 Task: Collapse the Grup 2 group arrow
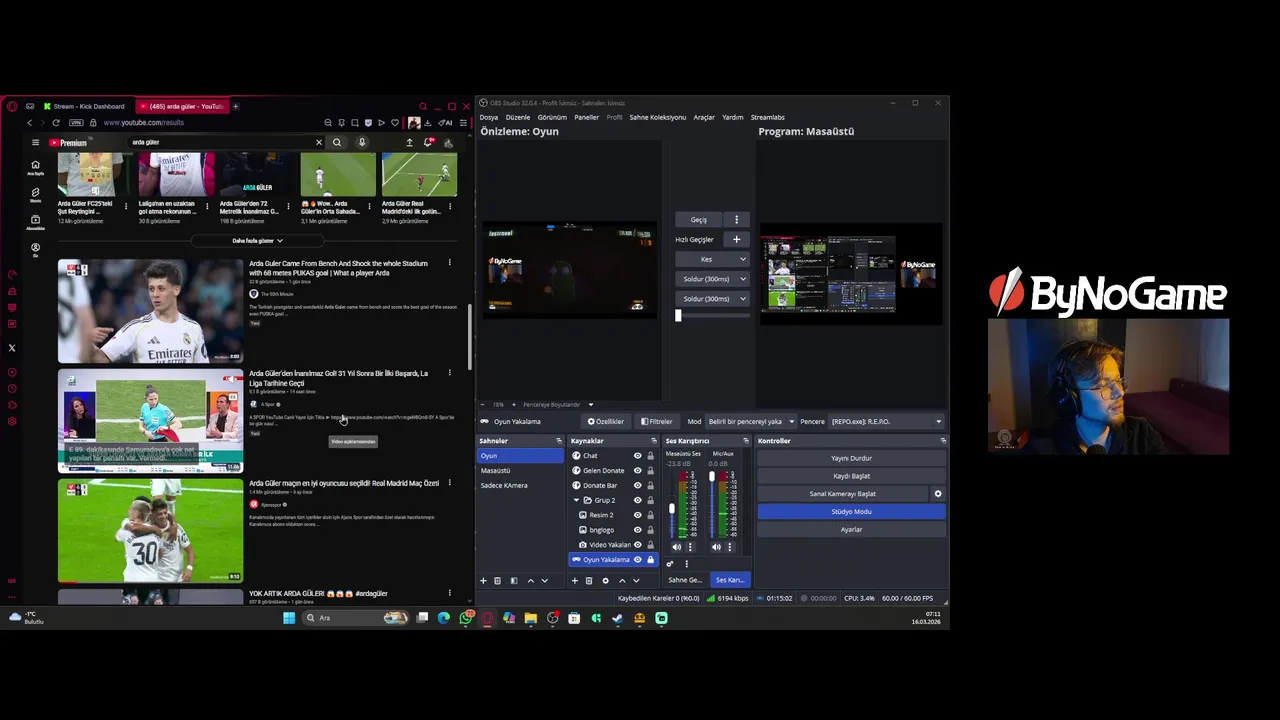point(576,500)
